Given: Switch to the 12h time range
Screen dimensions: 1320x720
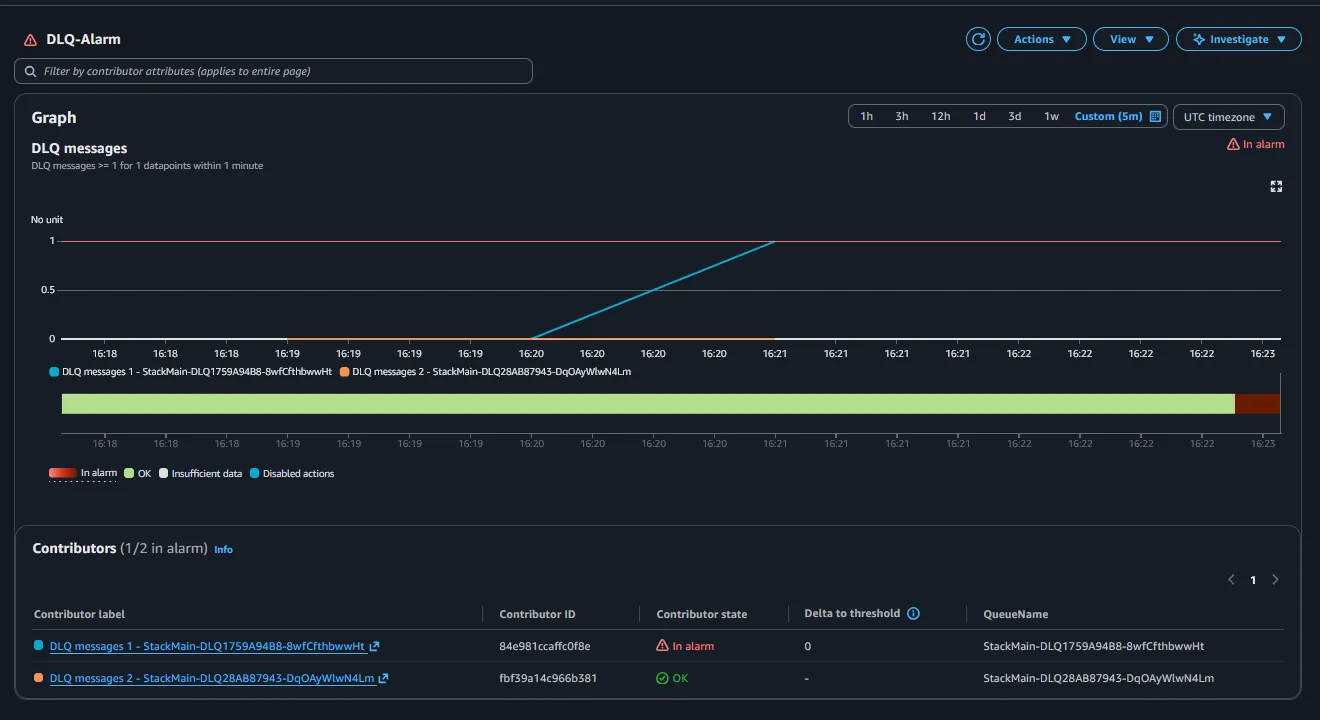Looking at the screenshot, I should [x=940, y=117].
